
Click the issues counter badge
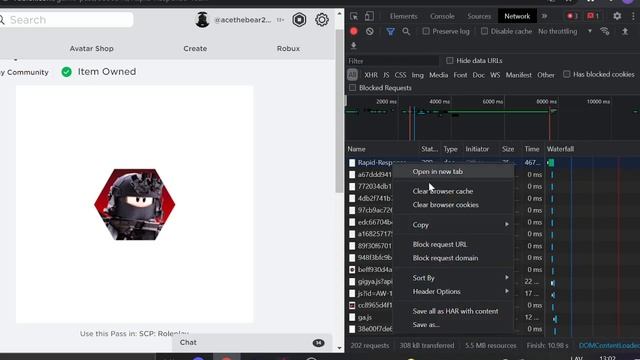[x=593, y=16]
